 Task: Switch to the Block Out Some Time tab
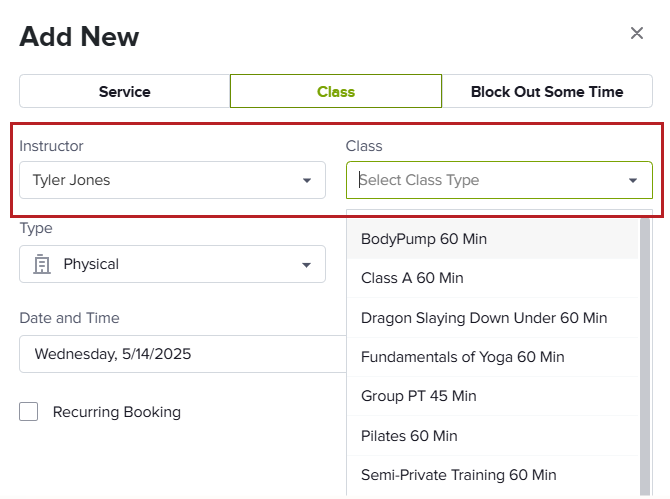[x=547, y=91]
